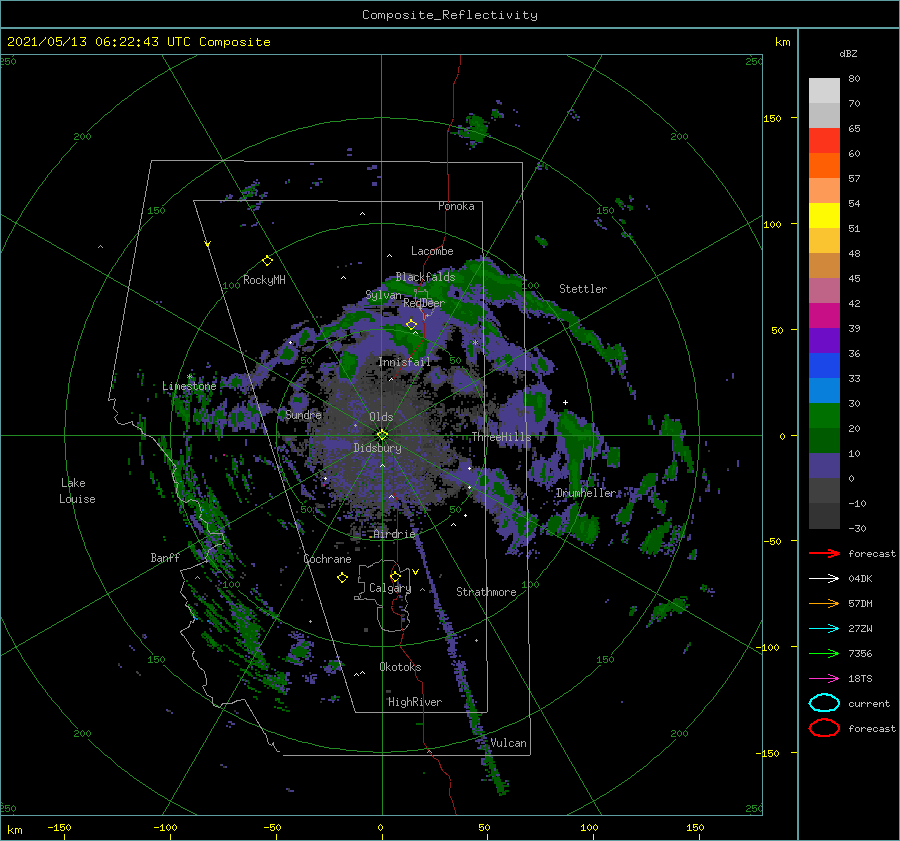Click the Innisfail town label
This screenshot has height=841, width=900.
point(405,362)
